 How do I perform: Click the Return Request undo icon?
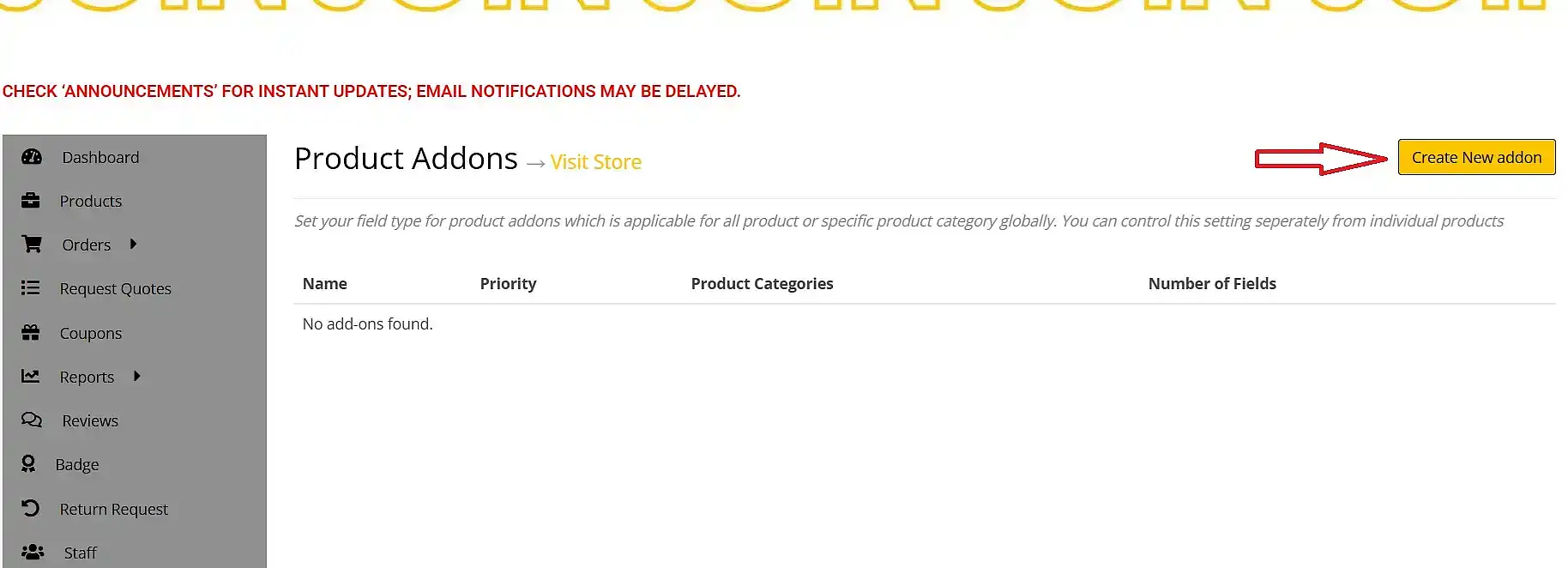tap(31, 509)
